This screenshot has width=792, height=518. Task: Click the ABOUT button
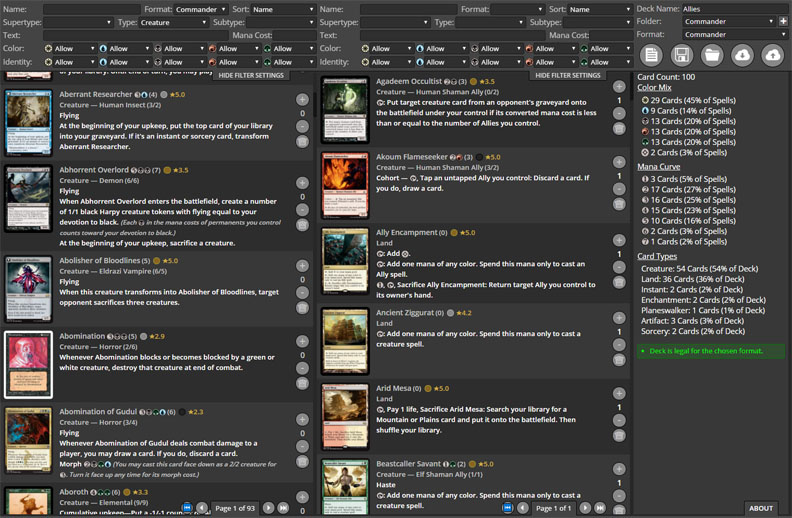point(761,508)
